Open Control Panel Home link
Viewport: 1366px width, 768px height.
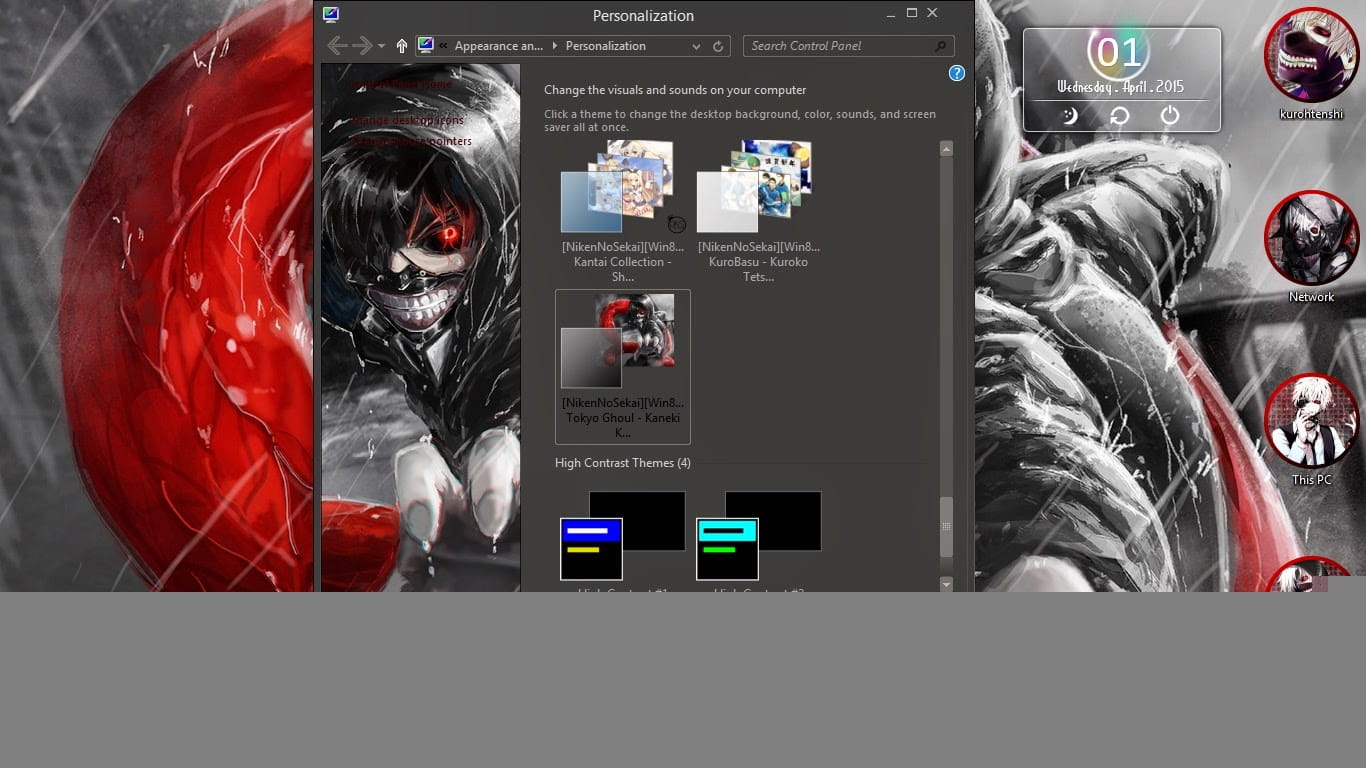point(402,84)
